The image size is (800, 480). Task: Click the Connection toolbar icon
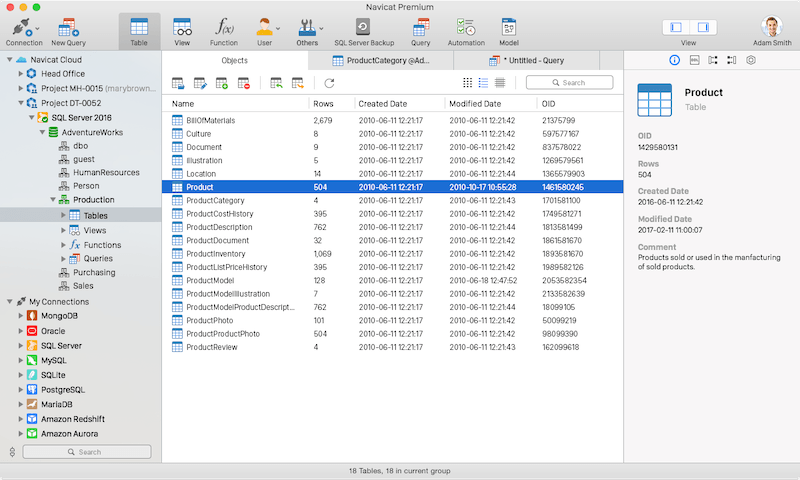[x=23, y=32]
